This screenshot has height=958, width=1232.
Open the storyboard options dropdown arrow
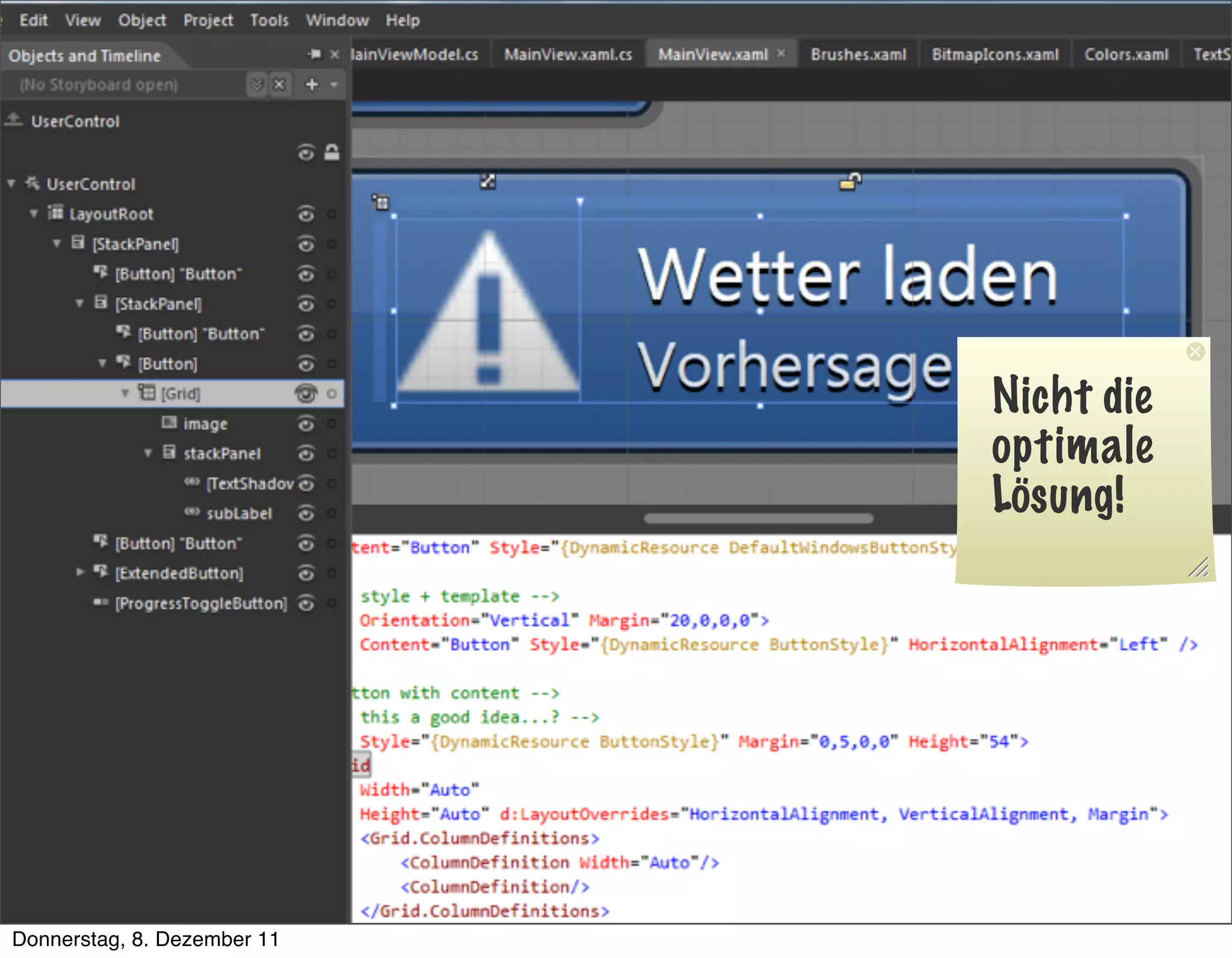[x=334, y=85]
